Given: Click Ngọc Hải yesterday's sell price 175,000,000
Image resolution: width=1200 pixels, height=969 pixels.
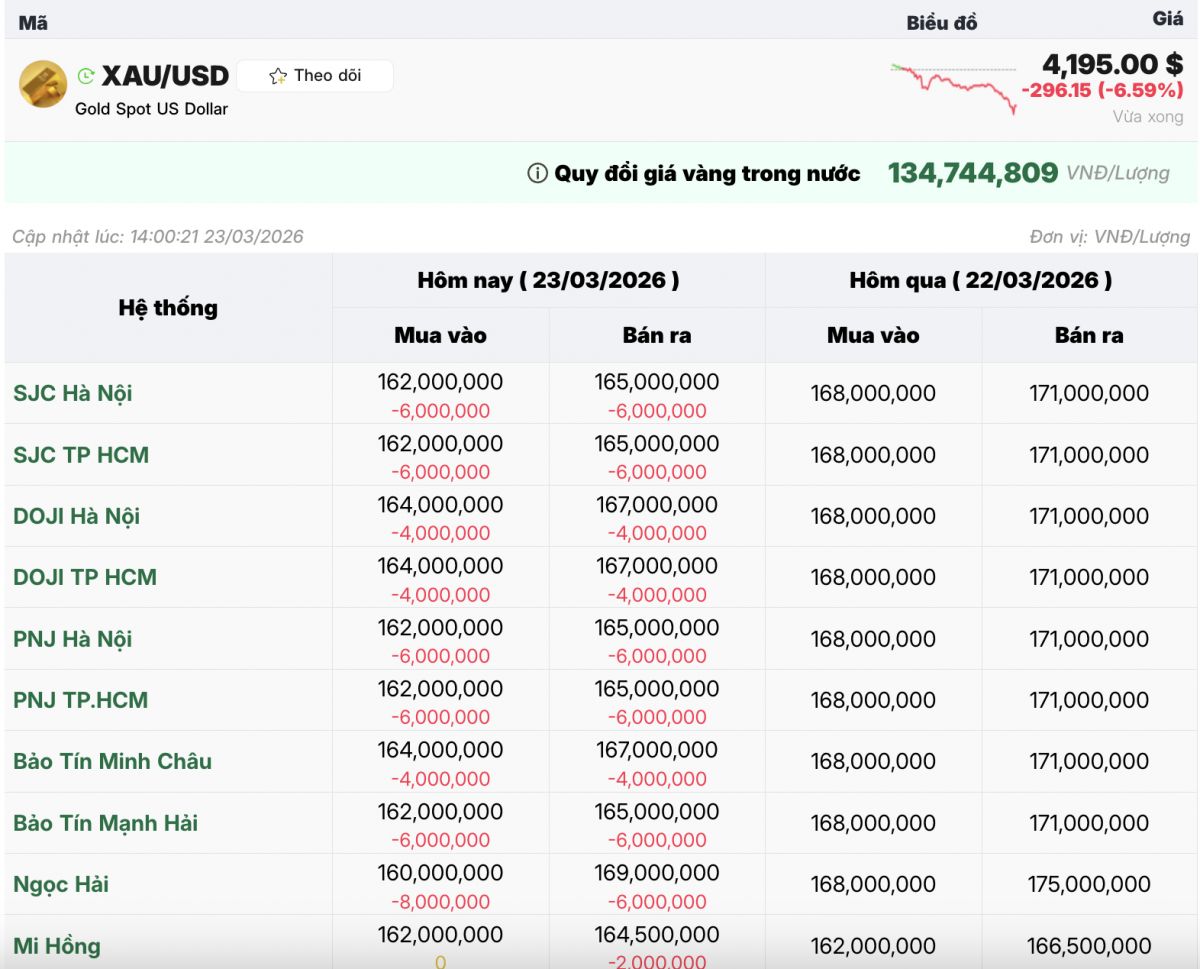Looking at the screenshot, I should (1089, 885).
